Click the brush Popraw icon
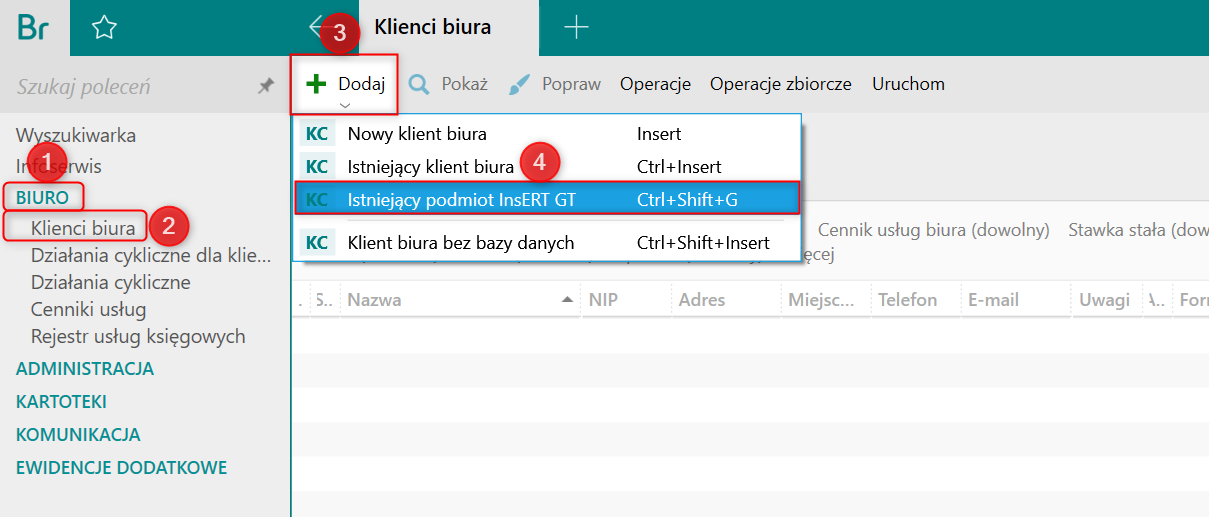The height and width of the screenshot is (517, 1209). coord(520,84)
